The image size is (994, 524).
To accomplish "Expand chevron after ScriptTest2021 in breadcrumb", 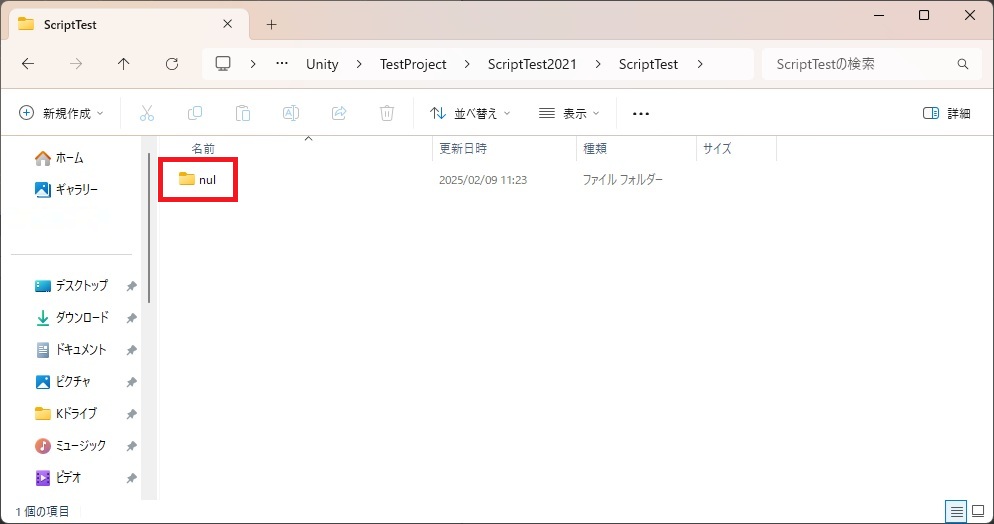I will click(x=598, y=64).
